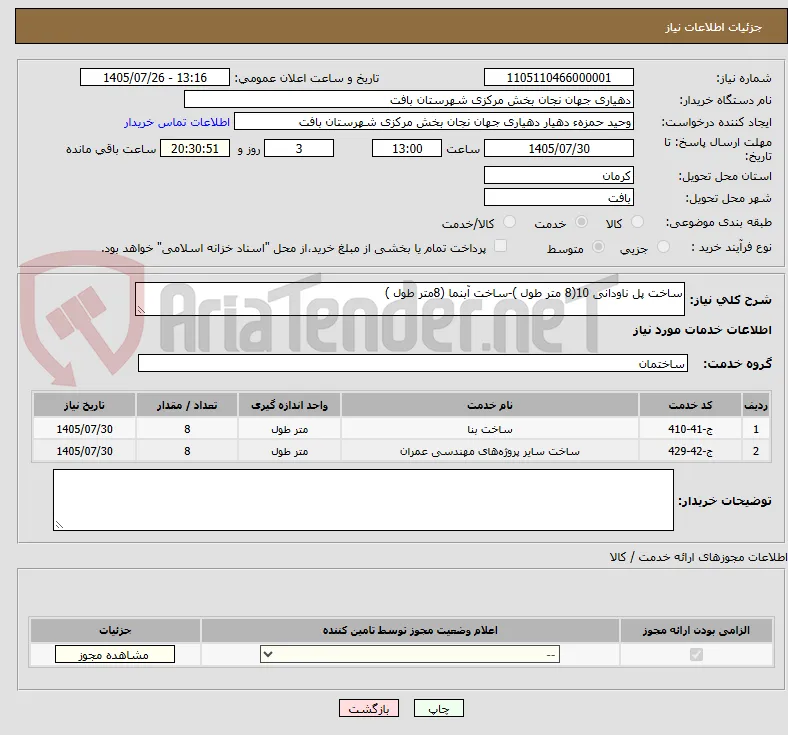Click the buyer organization name field

(409, 99)
